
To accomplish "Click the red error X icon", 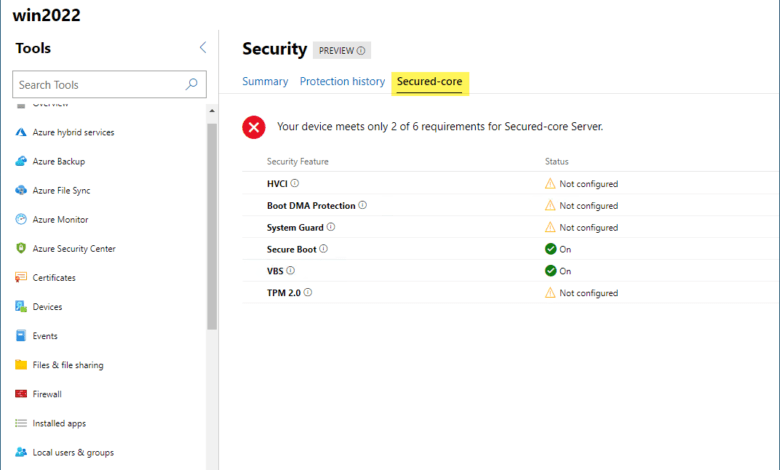I will click(254, 127).
